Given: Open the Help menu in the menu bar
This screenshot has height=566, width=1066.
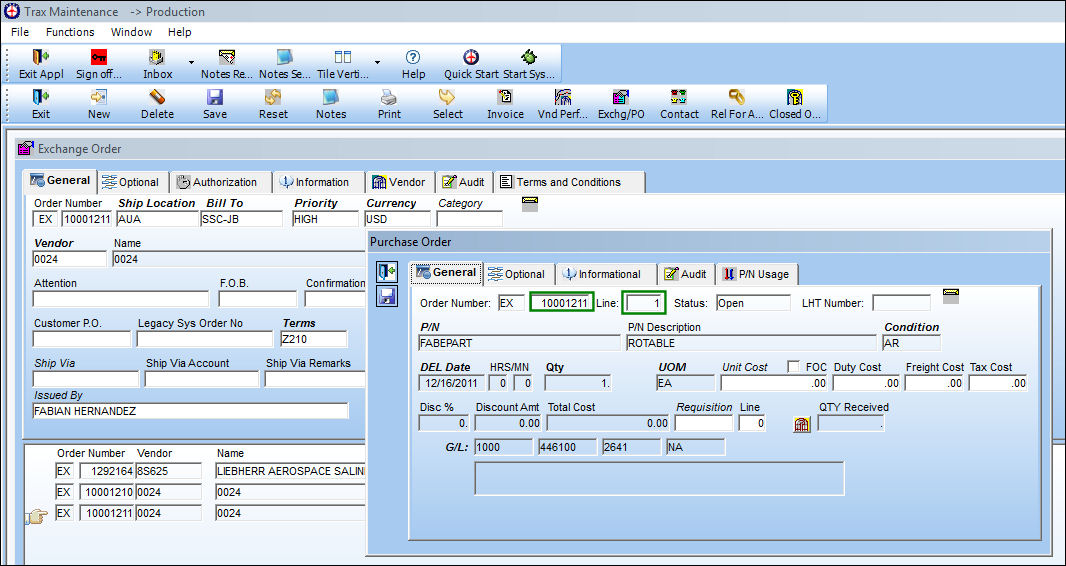Looking at the screenshot, I should (179, 32).
